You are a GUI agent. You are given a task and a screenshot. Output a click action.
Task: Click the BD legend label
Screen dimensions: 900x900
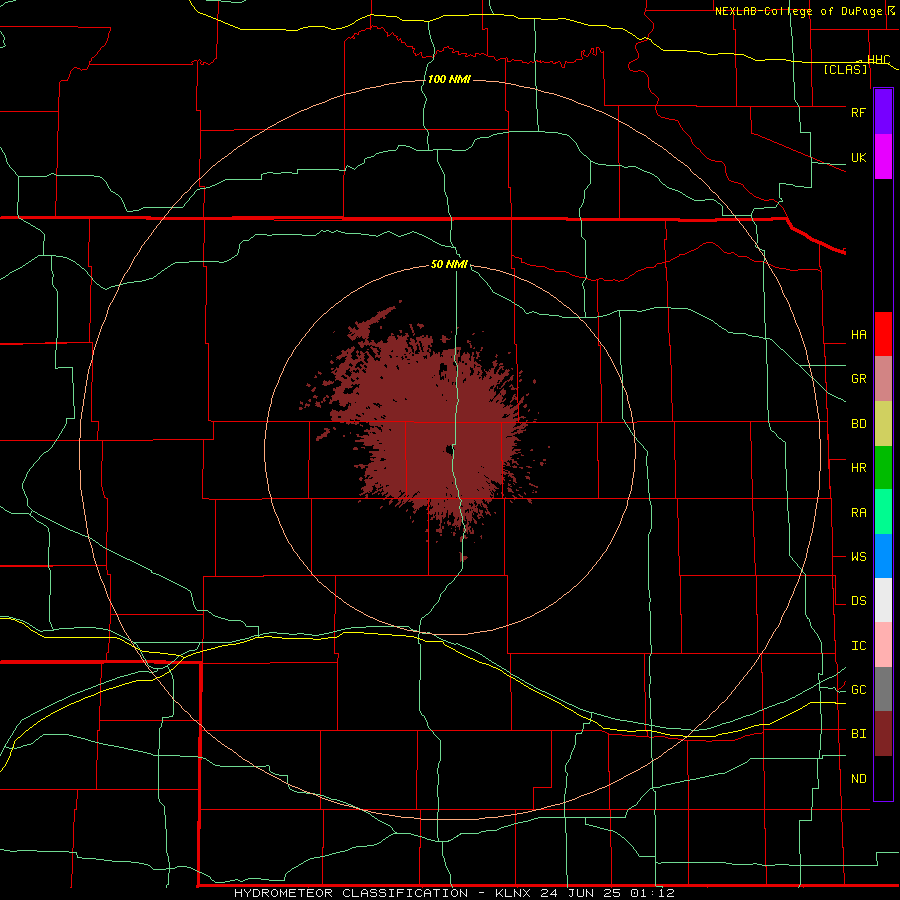pyautogui.click(x=858, y=424)
